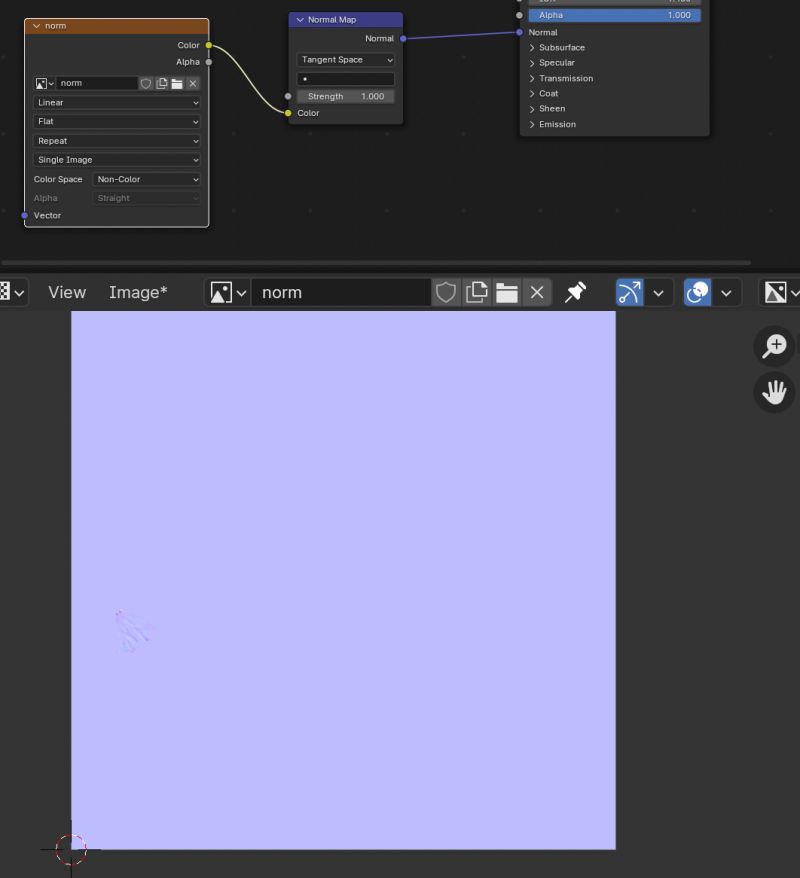This screenshot has width=800, height=878.
Task: Unlink the image with the X button
Action: tap(537, 292)
